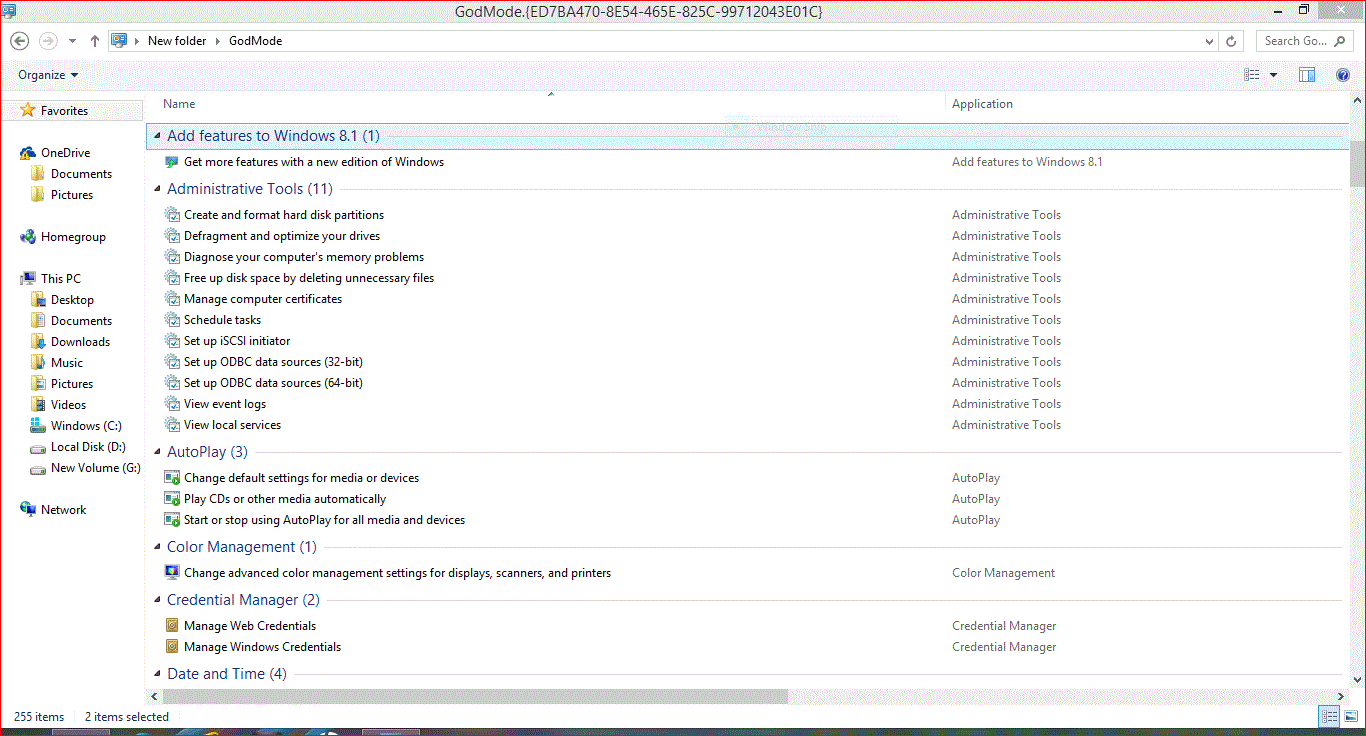1366x736 pixels.
Task: Open New Volume (G:) drive
Action: (96, 468)
